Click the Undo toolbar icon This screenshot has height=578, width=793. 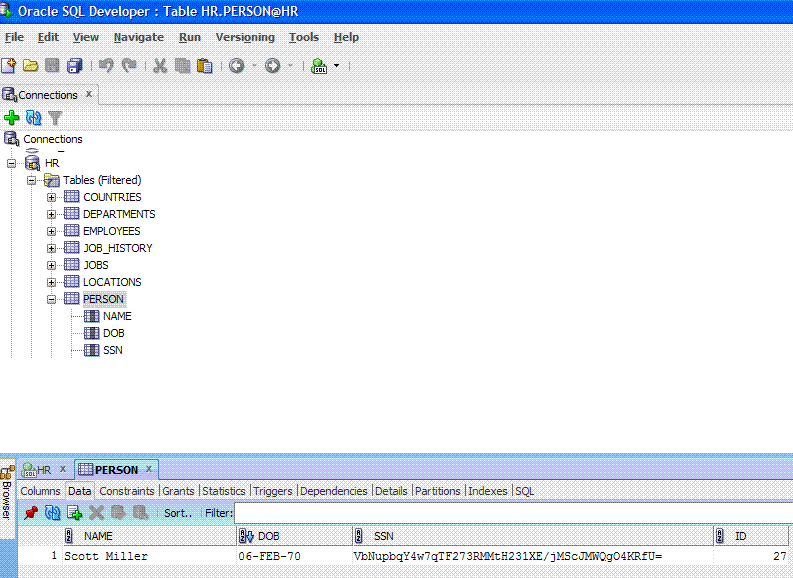pos(106,66)
